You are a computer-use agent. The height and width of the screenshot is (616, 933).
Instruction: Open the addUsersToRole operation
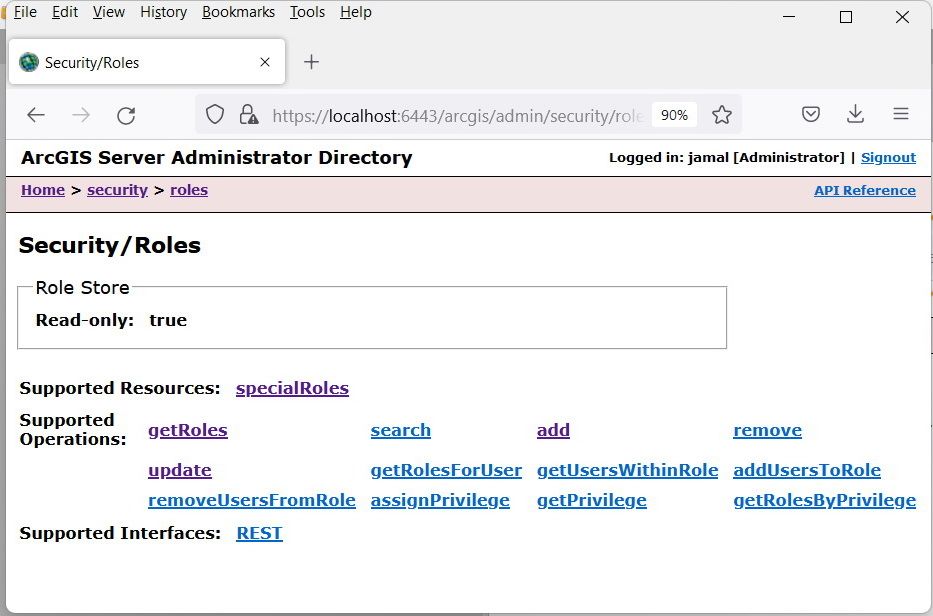point(806,470)
